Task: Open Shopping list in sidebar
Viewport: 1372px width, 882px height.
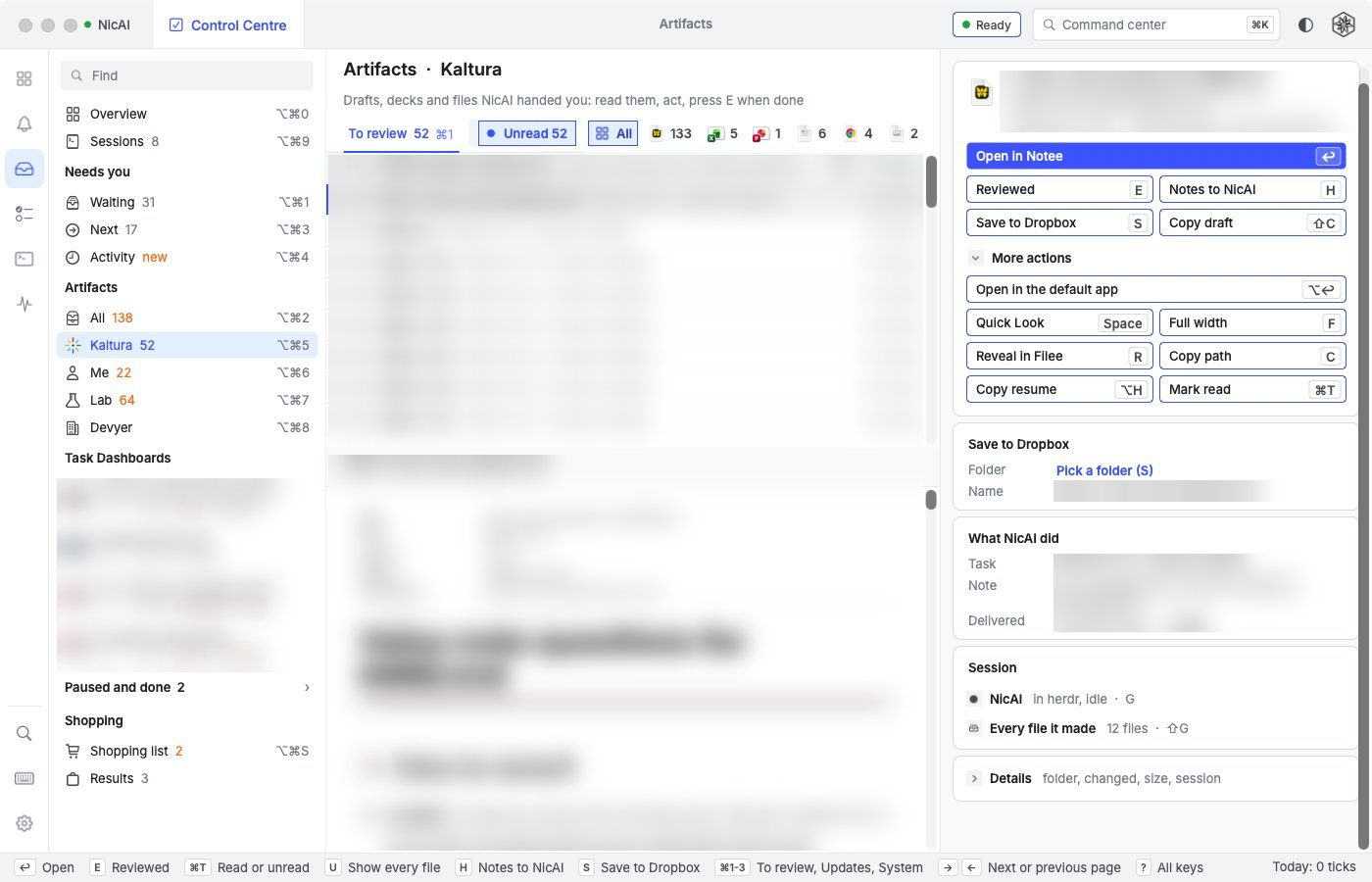Action: coord(187,751)
